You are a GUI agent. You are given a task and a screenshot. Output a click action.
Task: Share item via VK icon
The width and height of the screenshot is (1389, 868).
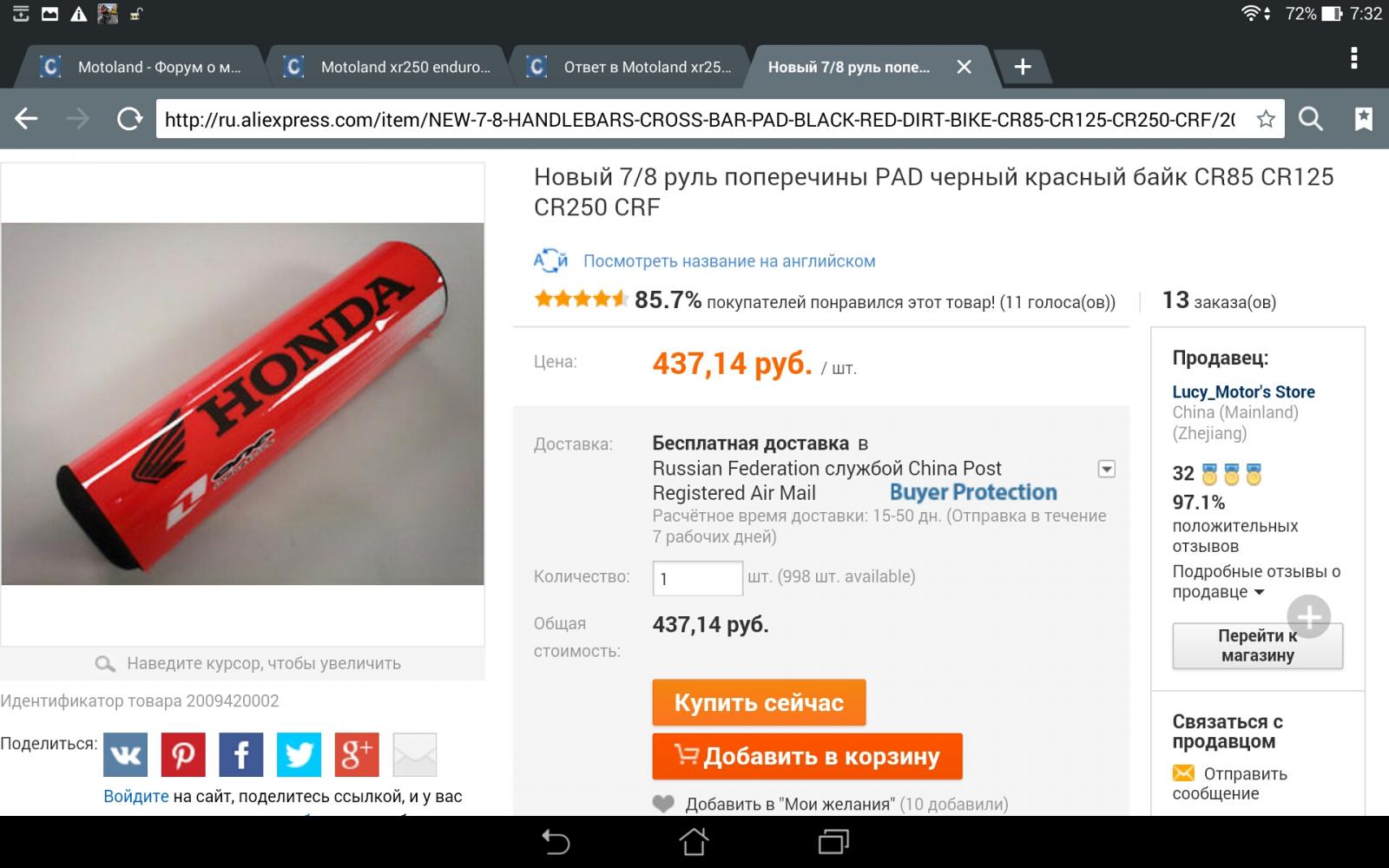point(126,754)
